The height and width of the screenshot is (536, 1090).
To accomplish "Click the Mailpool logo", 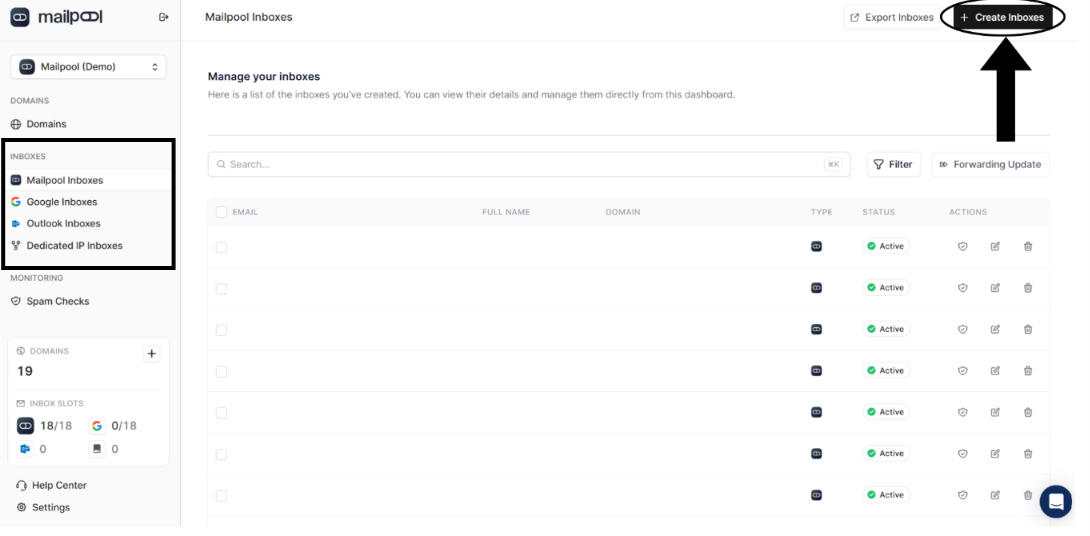I will pyautogui.click(x=56, y=17).
